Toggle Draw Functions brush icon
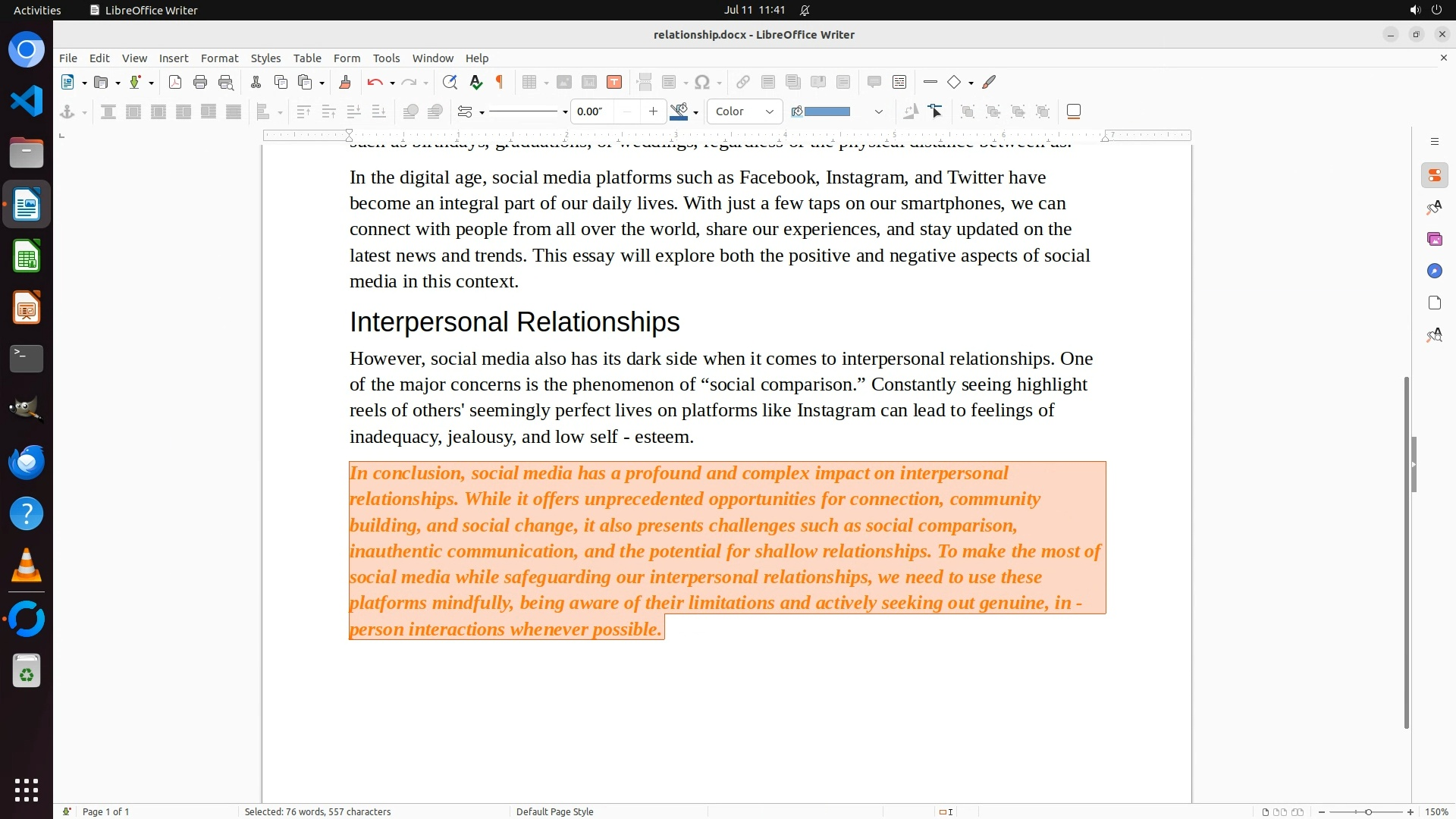This screenshot has width=1456, height=819. [x=989, y=82]
